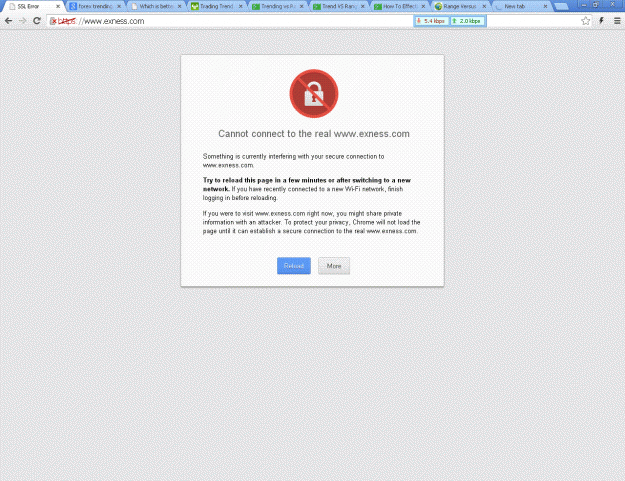625x481 pixels.
Task: Minimize the Chrome window
Action: tap(584, 4)
